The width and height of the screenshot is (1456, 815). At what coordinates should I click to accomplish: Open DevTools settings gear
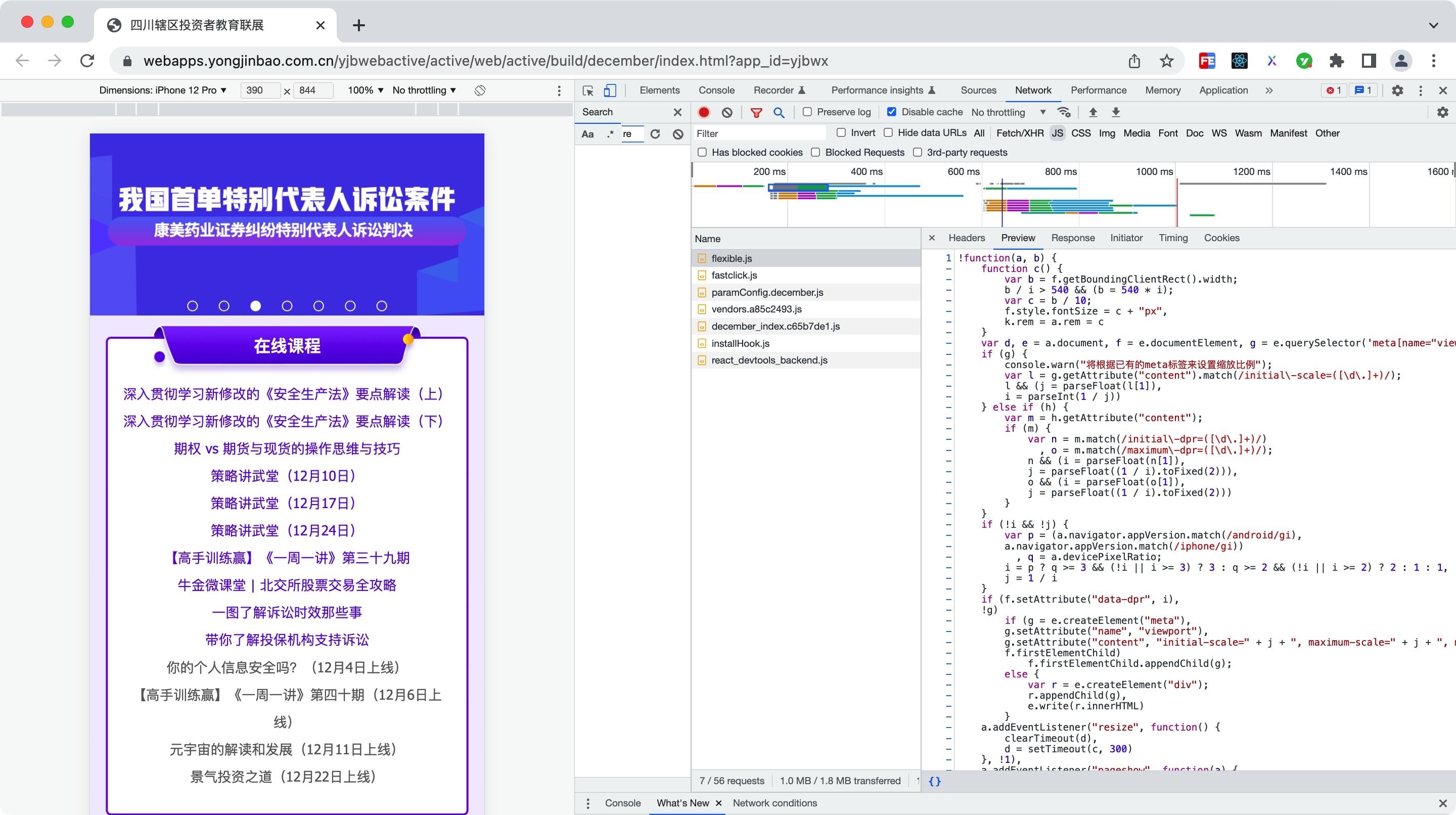1397,90
